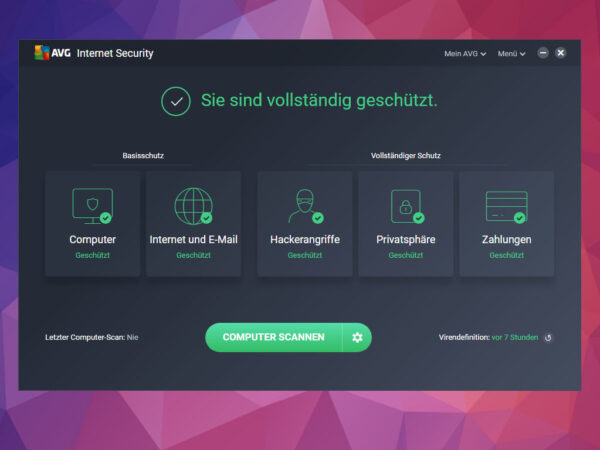Select the Privatsphäre tile title
This screenshot has width=600, height=450.
406,240
